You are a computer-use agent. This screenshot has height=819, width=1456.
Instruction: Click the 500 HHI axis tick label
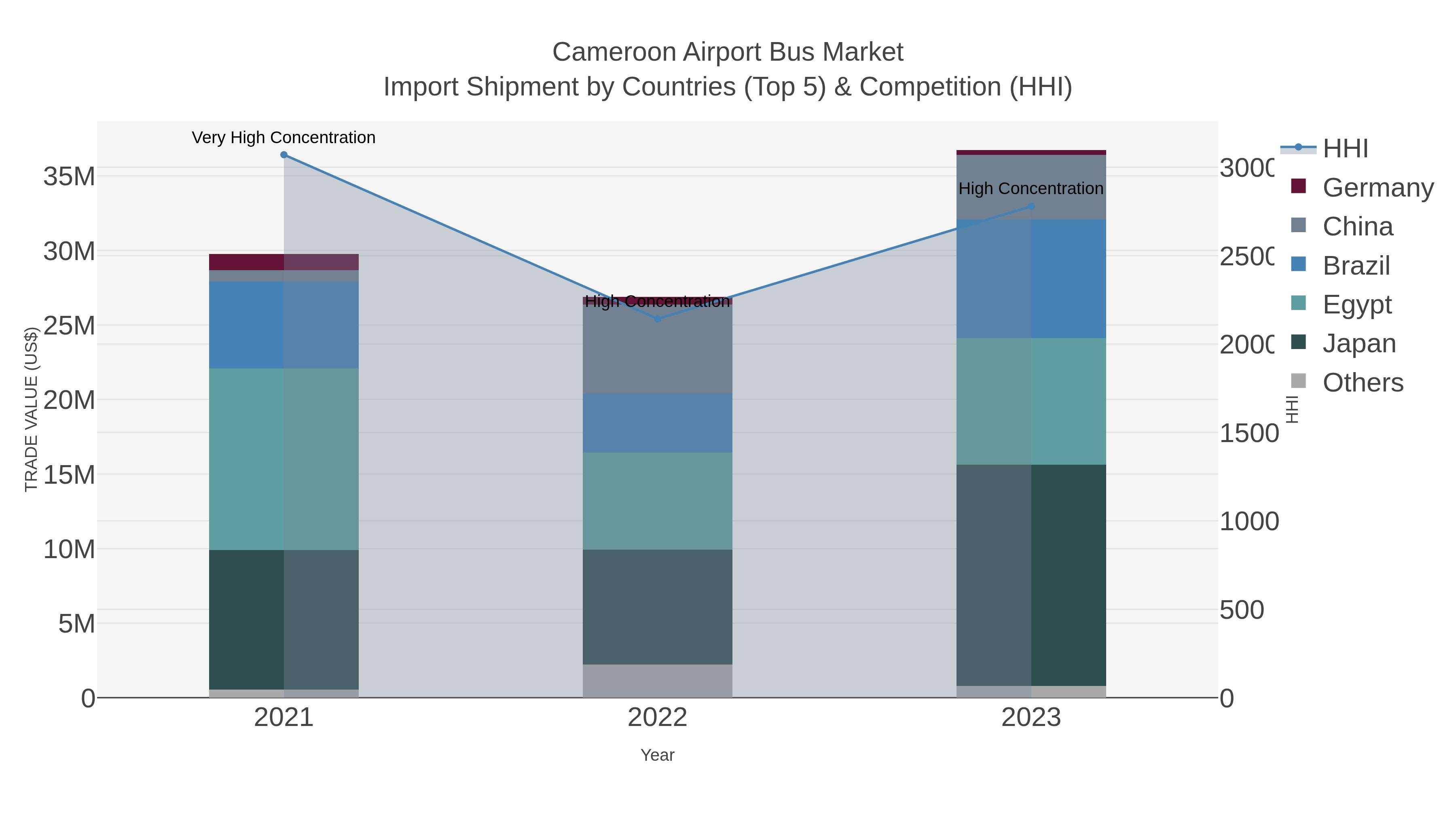pyautogui.click(x=1242, y=610)
